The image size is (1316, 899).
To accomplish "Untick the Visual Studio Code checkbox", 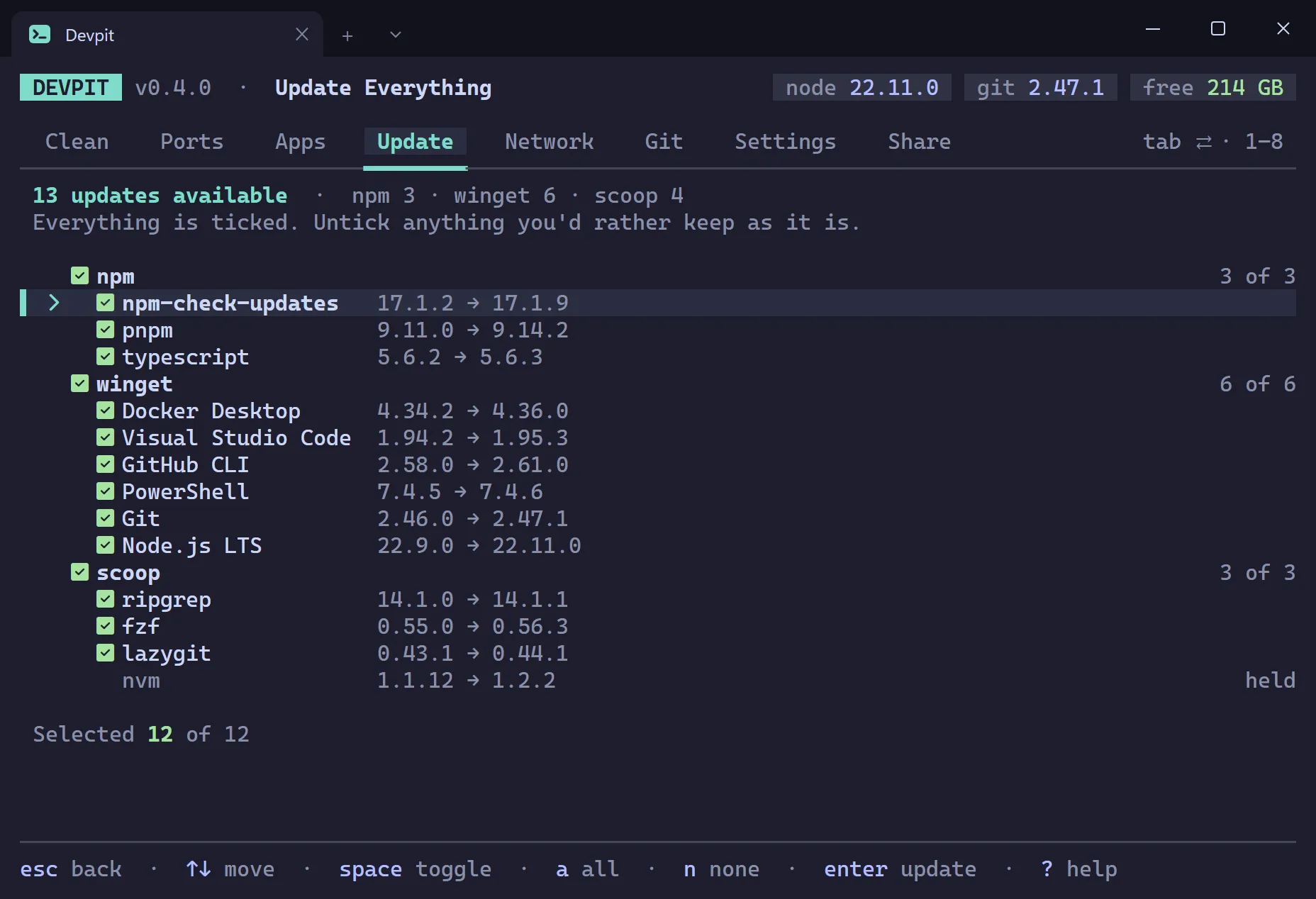I will click(x=106, y=437).
